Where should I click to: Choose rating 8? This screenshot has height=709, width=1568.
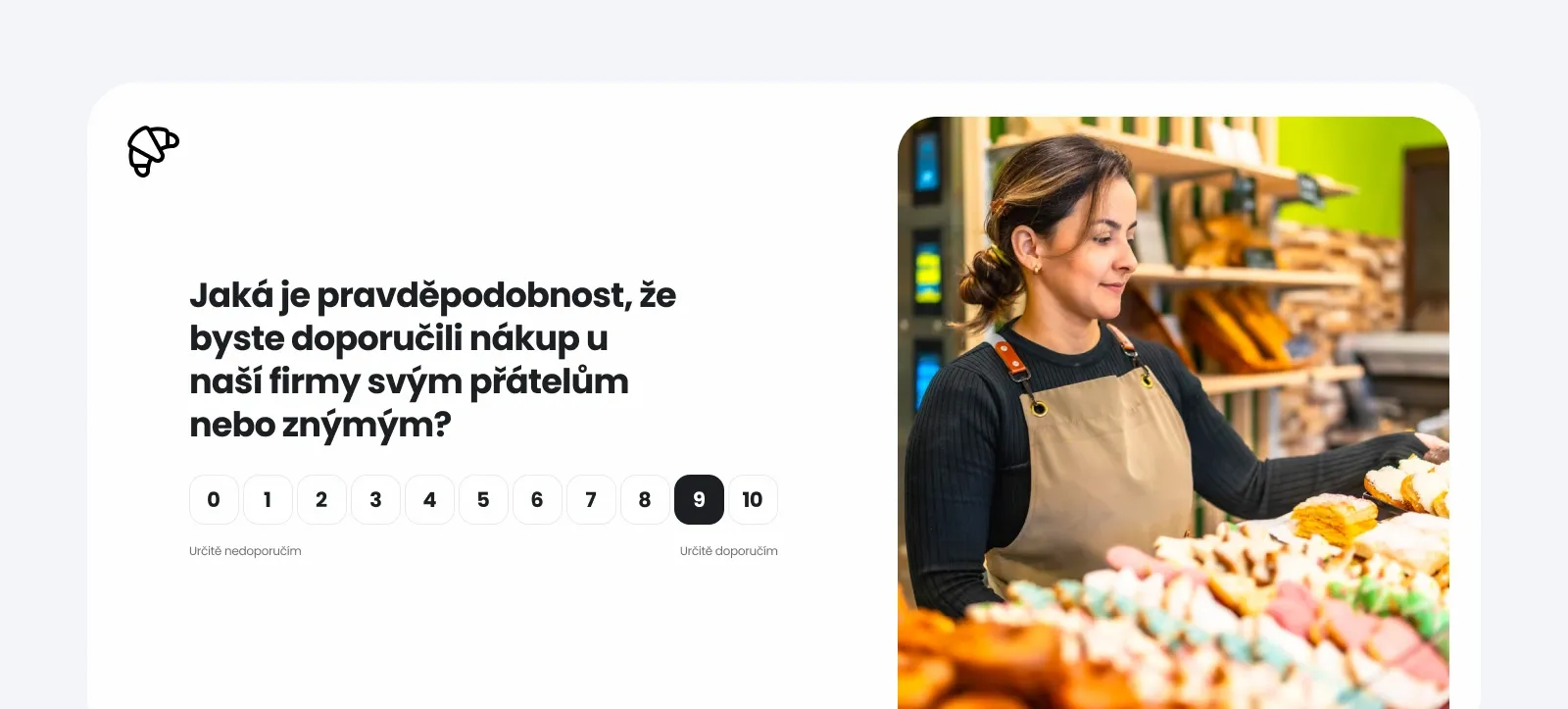[x=645, y=499]
